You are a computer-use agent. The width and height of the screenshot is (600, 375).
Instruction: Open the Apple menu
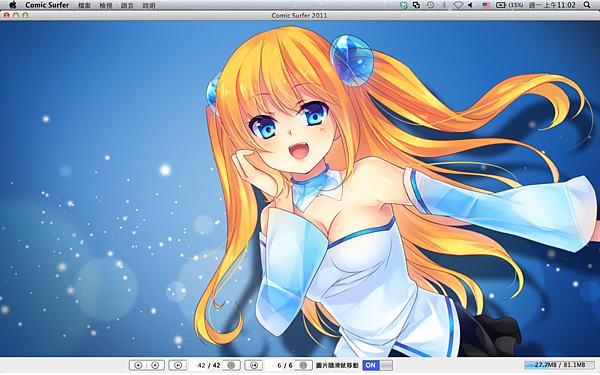point(13,5)
